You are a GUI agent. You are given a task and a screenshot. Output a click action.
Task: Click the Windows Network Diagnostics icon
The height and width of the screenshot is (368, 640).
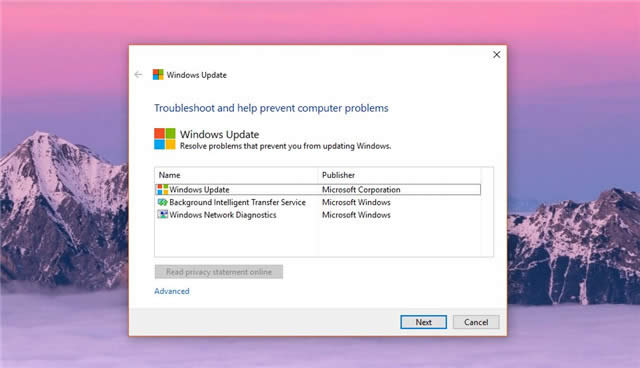(162, 215)
